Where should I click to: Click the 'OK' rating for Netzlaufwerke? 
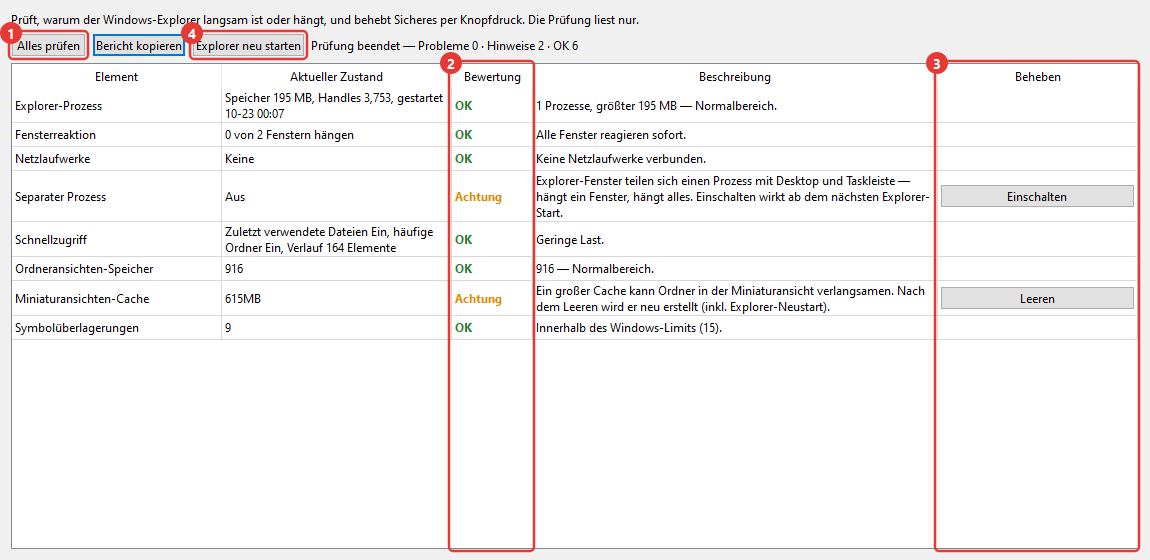(464, 159)
